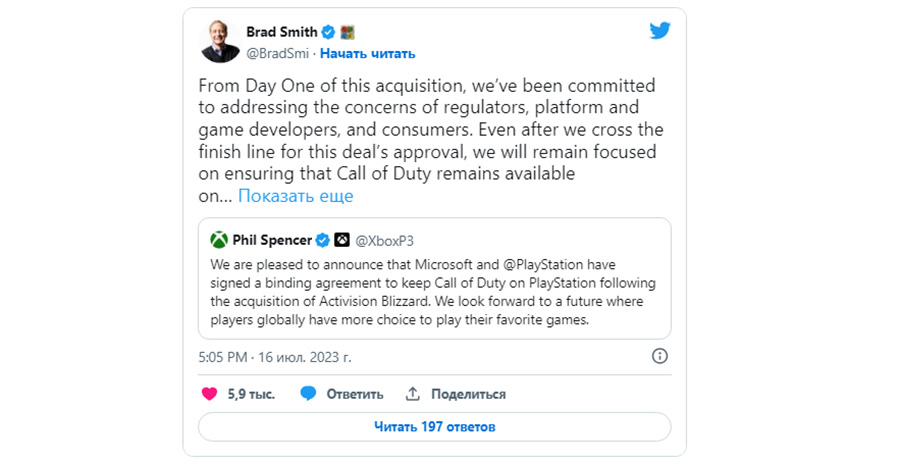
Task: Click the @BradSmi handle
Action: pos(277,53)
